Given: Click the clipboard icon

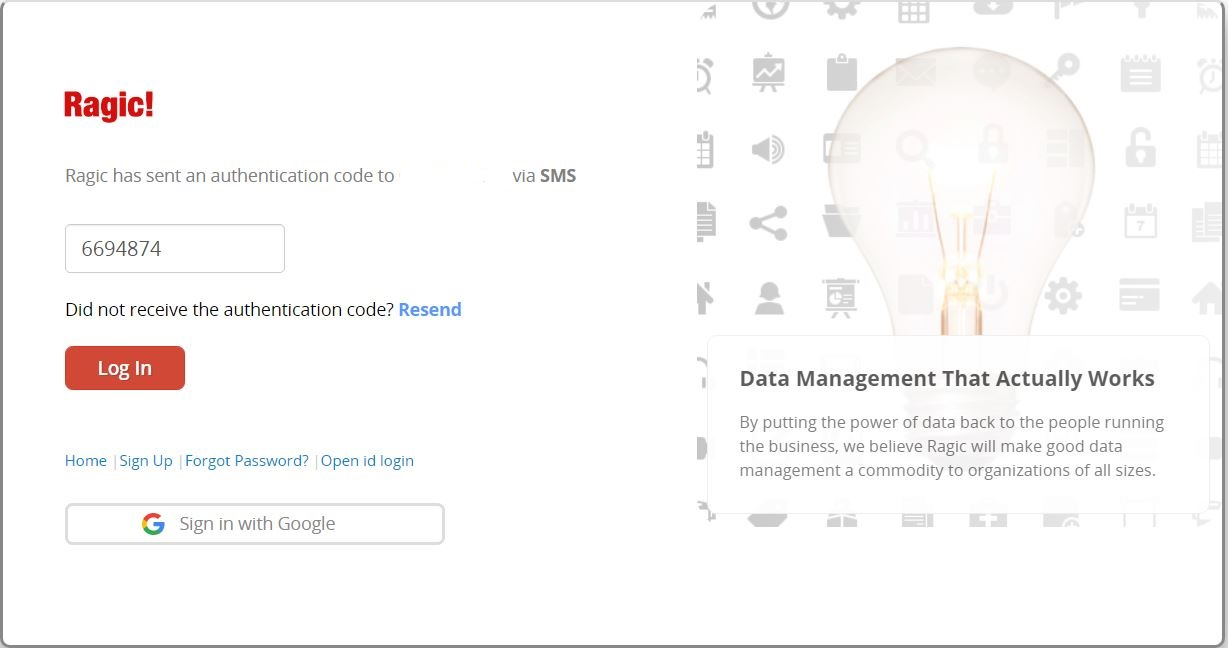Looking at the screenshot, I should 842,73.
